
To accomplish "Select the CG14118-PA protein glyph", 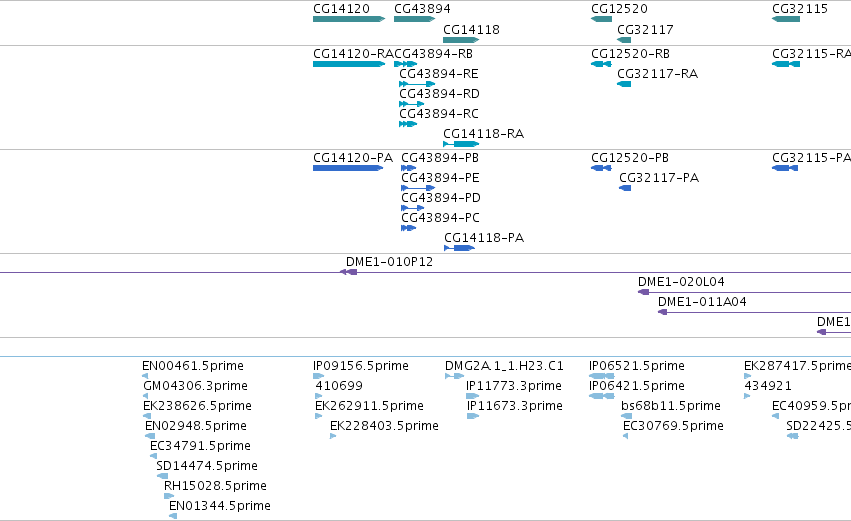I will (x=459, y=249).
